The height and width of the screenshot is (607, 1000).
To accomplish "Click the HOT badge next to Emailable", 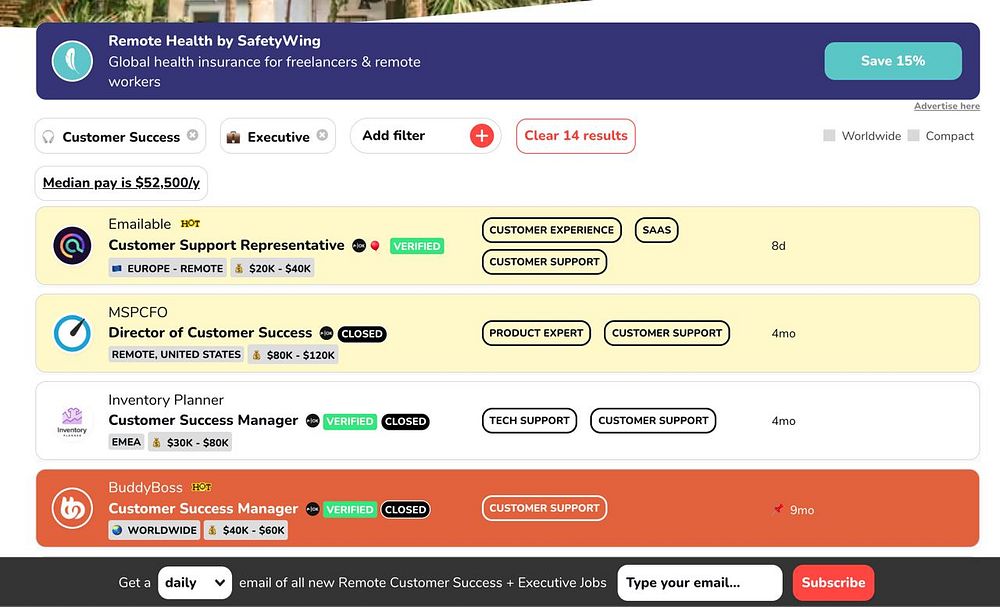I will (190, 224).
